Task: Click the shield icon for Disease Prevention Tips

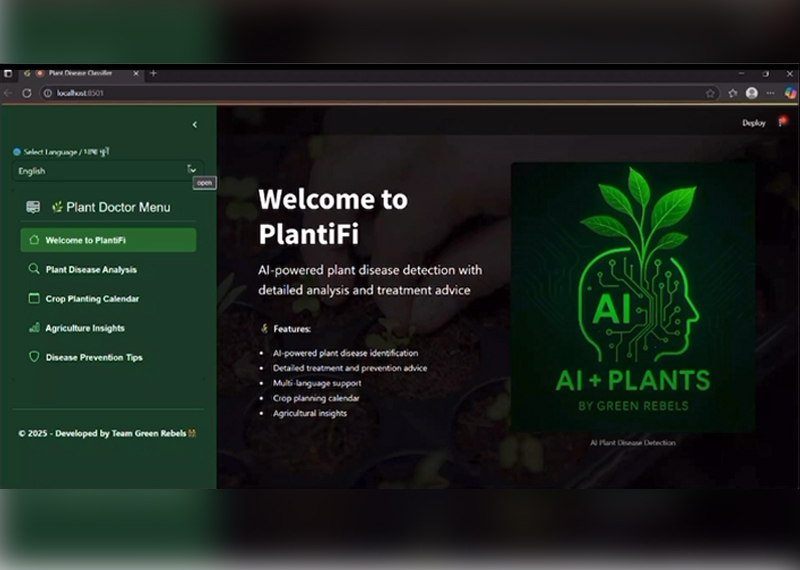Action: point(34,357)
